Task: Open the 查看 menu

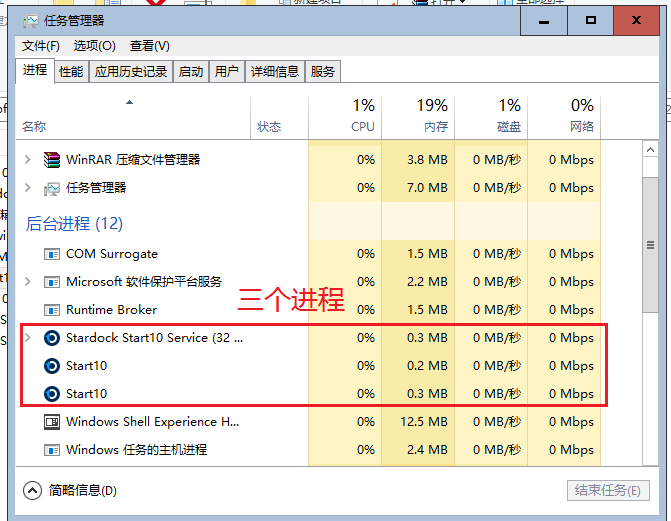Action: click(149, 46)
